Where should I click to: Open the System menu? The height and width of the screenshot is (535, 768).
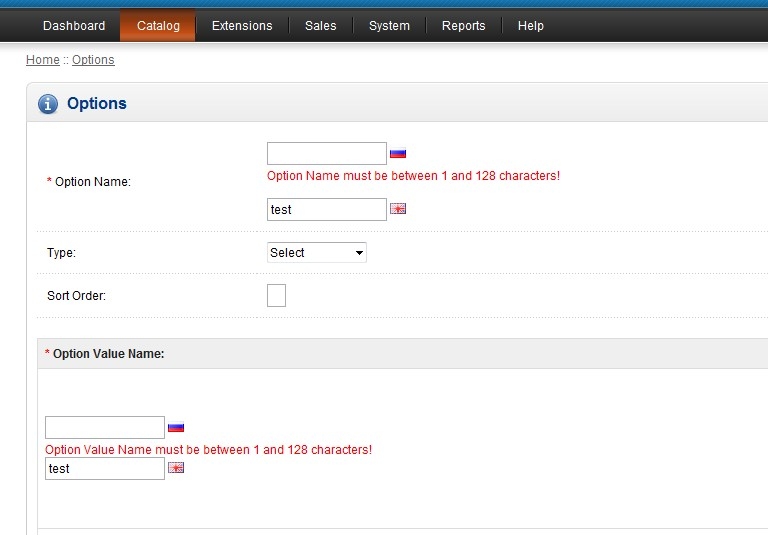(389, 26)
